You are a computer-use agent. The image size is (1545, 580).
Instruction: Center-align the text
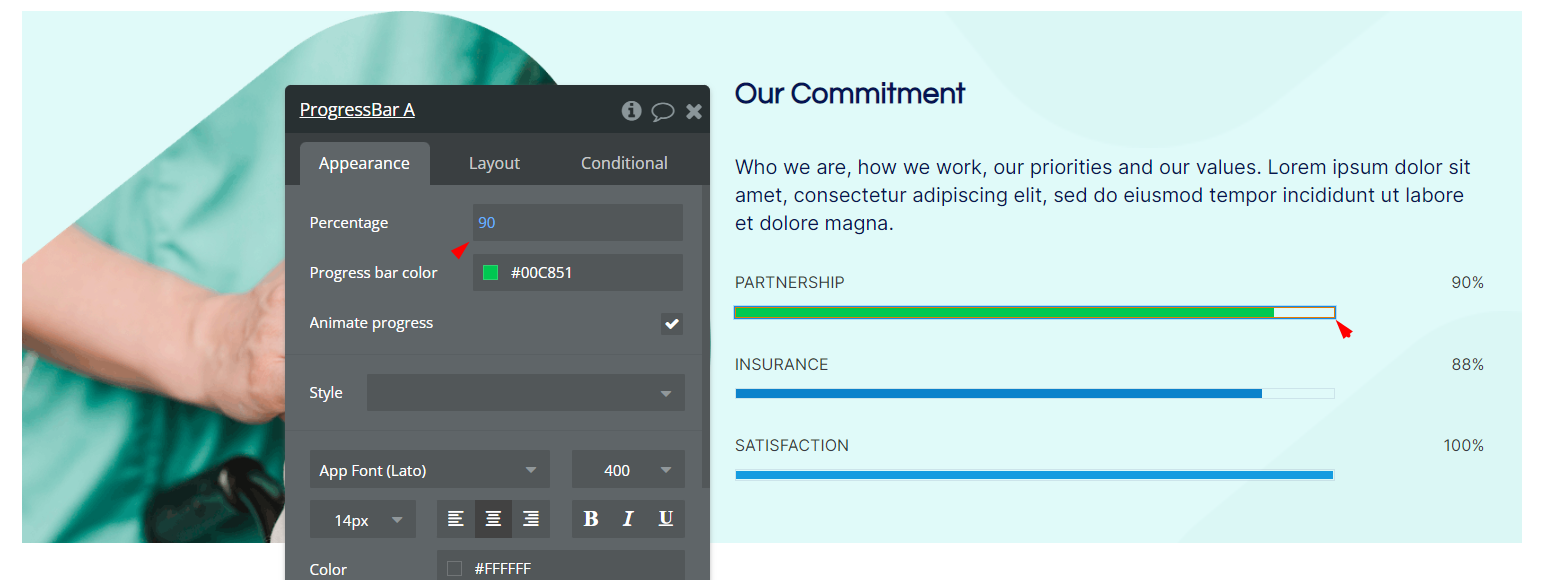[493, 519]
